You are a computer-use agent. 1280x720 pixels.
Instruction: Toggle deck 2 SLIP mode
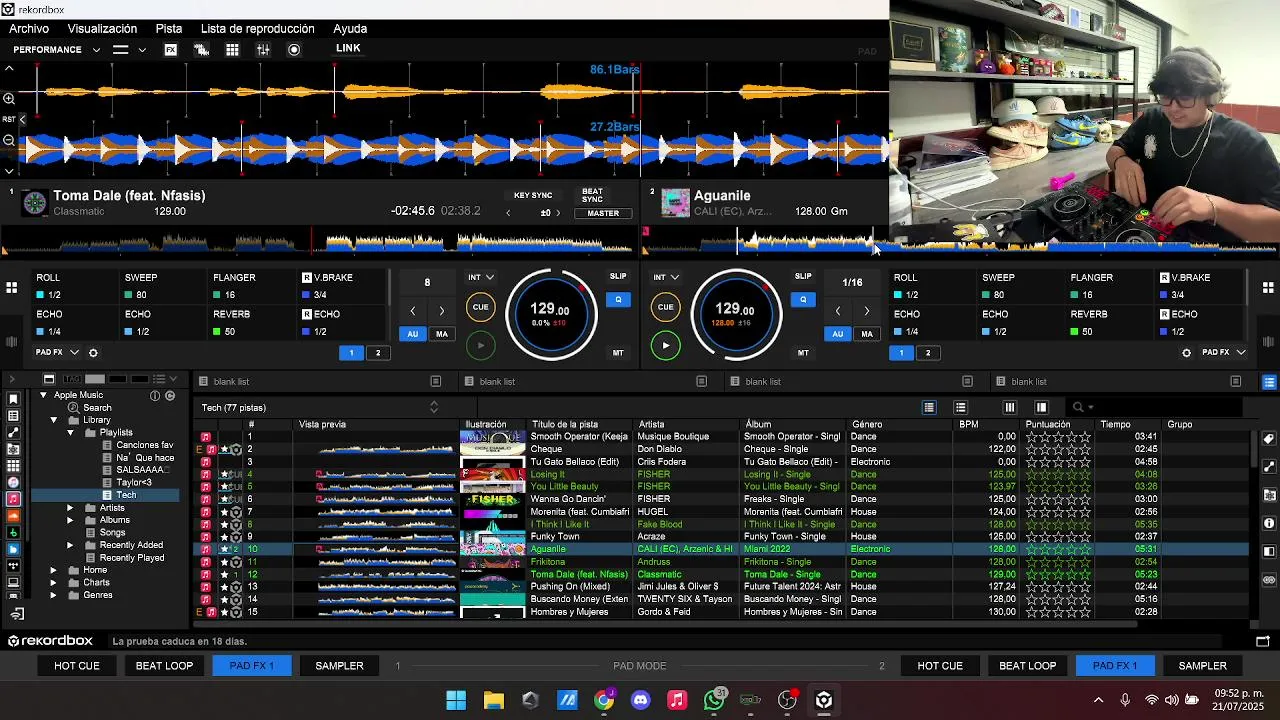(803, 277)
